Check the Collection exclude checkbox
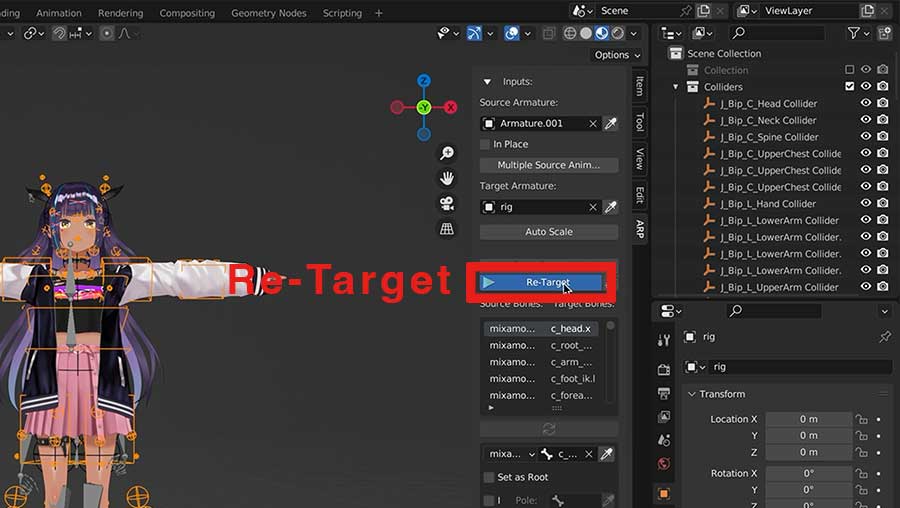The width and height of the screenshot is (900, 508). pos(849,70)
